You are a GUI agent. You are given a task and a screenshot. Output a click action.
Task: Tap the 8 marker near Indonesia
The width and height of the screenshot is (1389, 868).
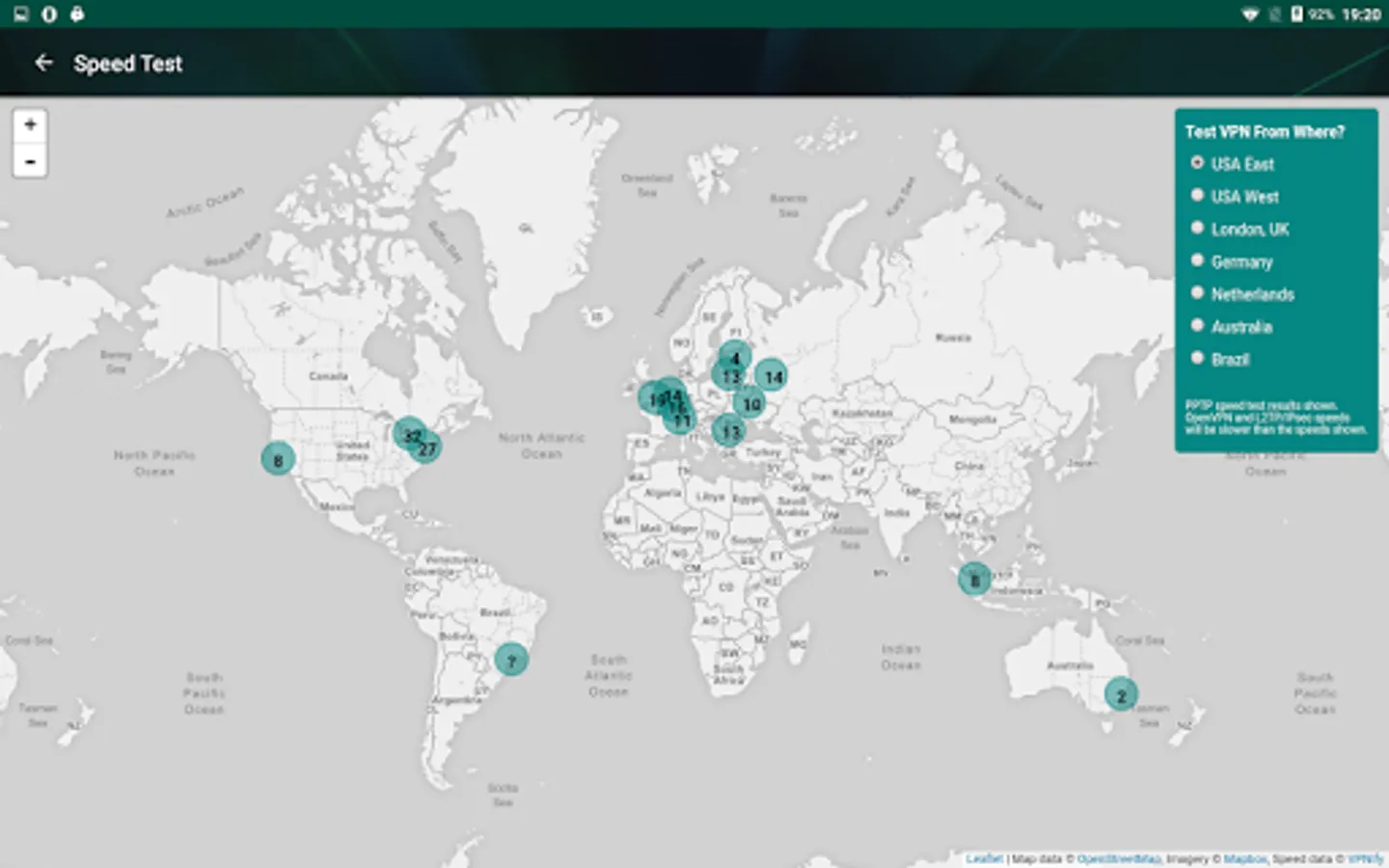[x=974, y=580]
